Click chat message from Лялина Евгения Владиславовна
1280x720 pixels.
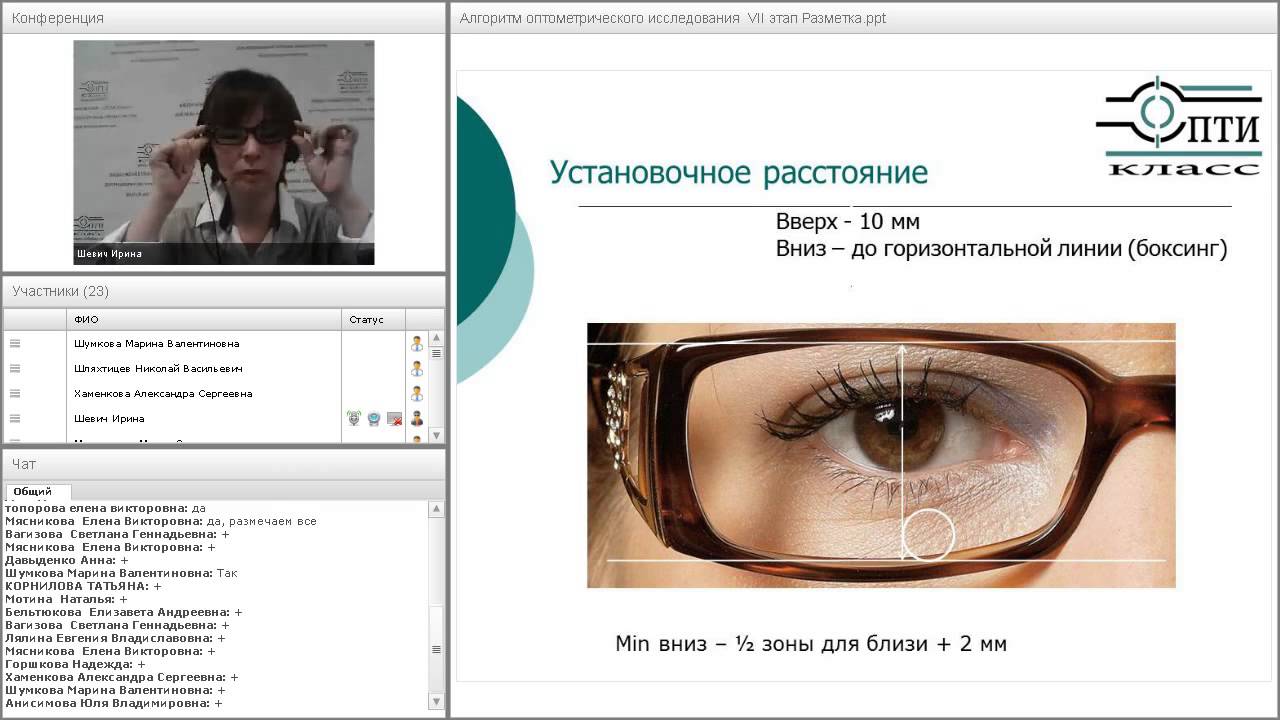coord(115,638)
